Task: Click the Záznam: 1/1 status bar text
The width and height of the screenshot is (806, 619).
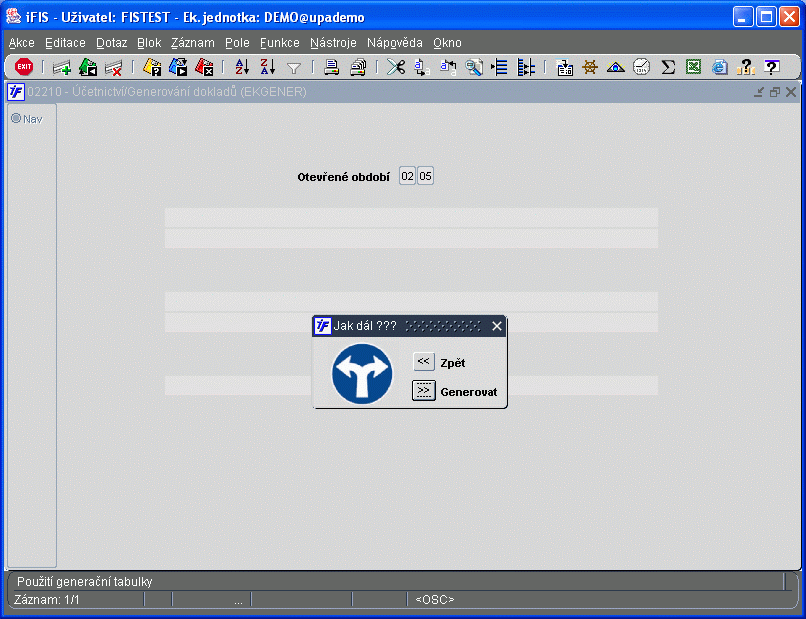Action: (47, 599)
